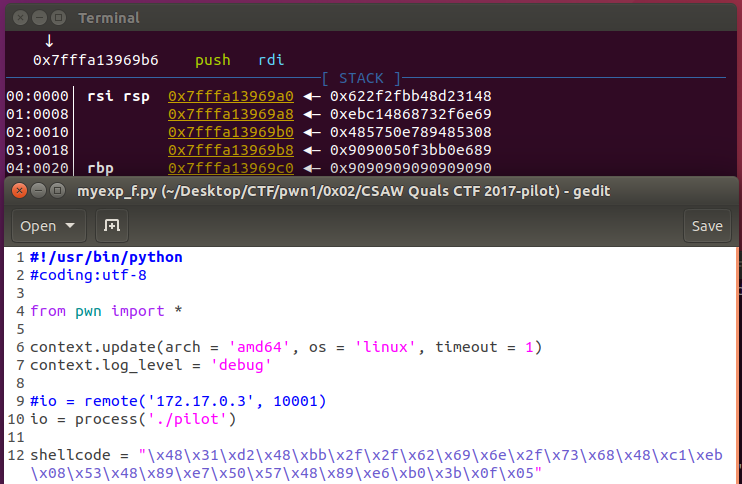
Task: Click the wrapped shellcode continuation line
Action: click(286, 473)
